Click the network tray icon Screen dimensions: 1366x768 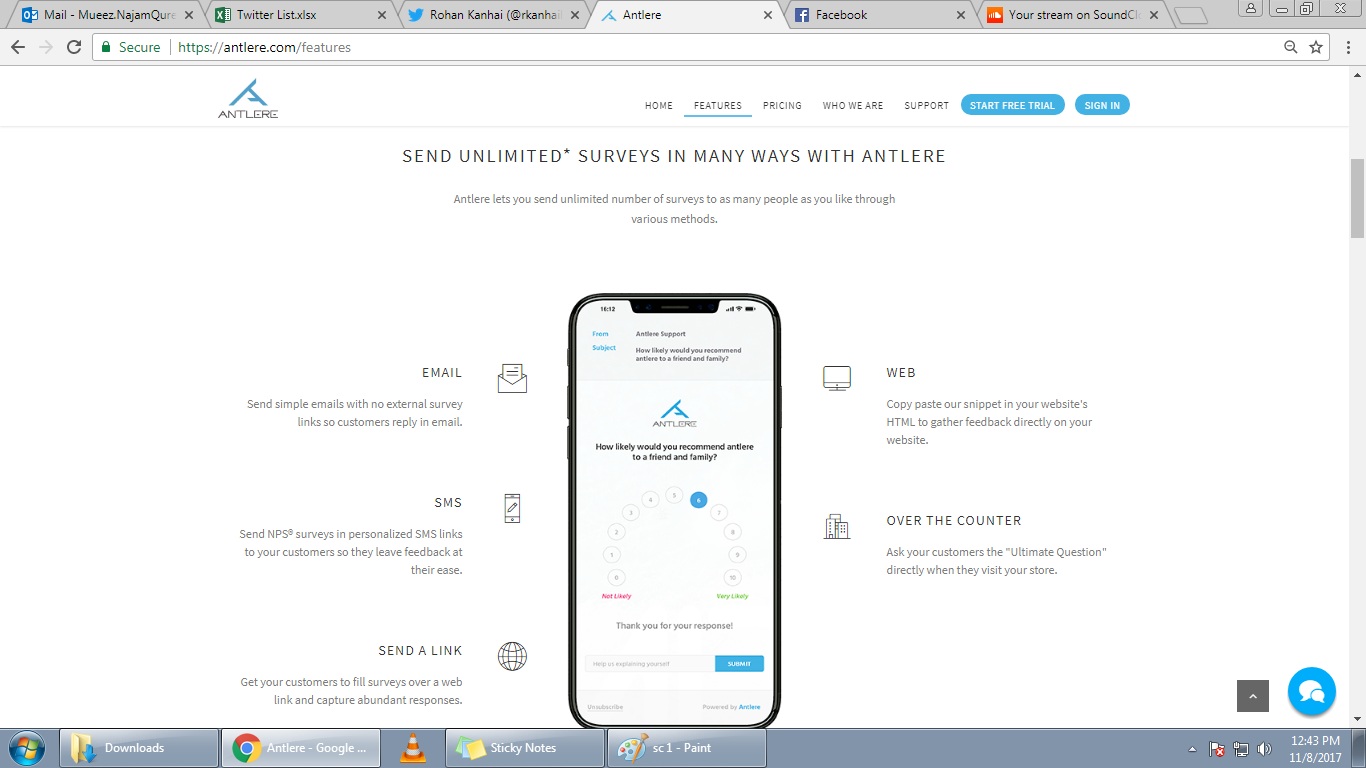click(x=1241, y=749)
